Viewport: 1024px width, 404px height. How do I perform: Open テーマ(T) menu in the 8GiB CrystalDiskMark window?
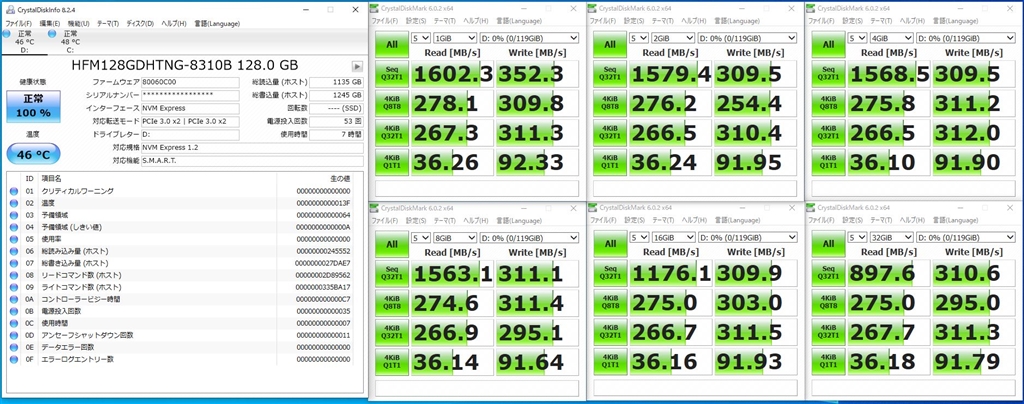coord(445,220)
